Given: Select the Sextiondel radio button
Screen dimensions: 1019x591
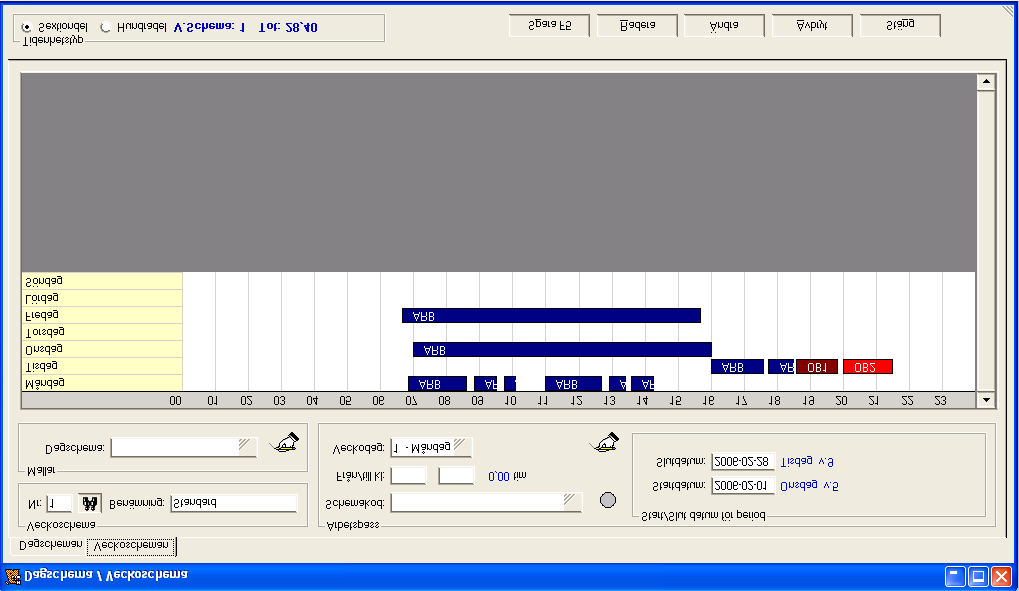Looking at the screenshot, I should pyautogui.click(x=26, y=27).
